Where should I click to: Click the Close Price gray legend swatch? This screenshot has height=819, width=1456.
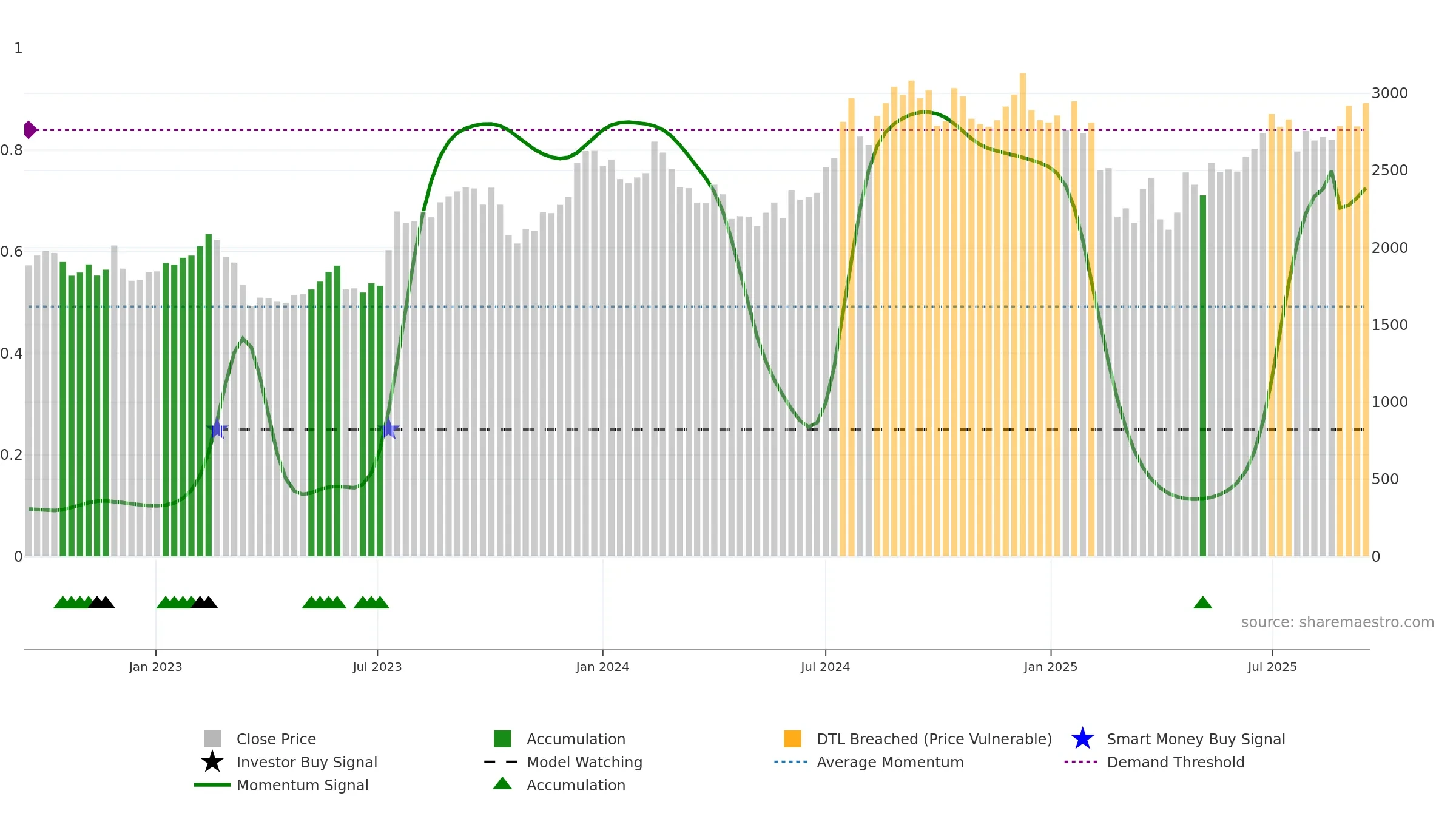click(x=212, y=739)
